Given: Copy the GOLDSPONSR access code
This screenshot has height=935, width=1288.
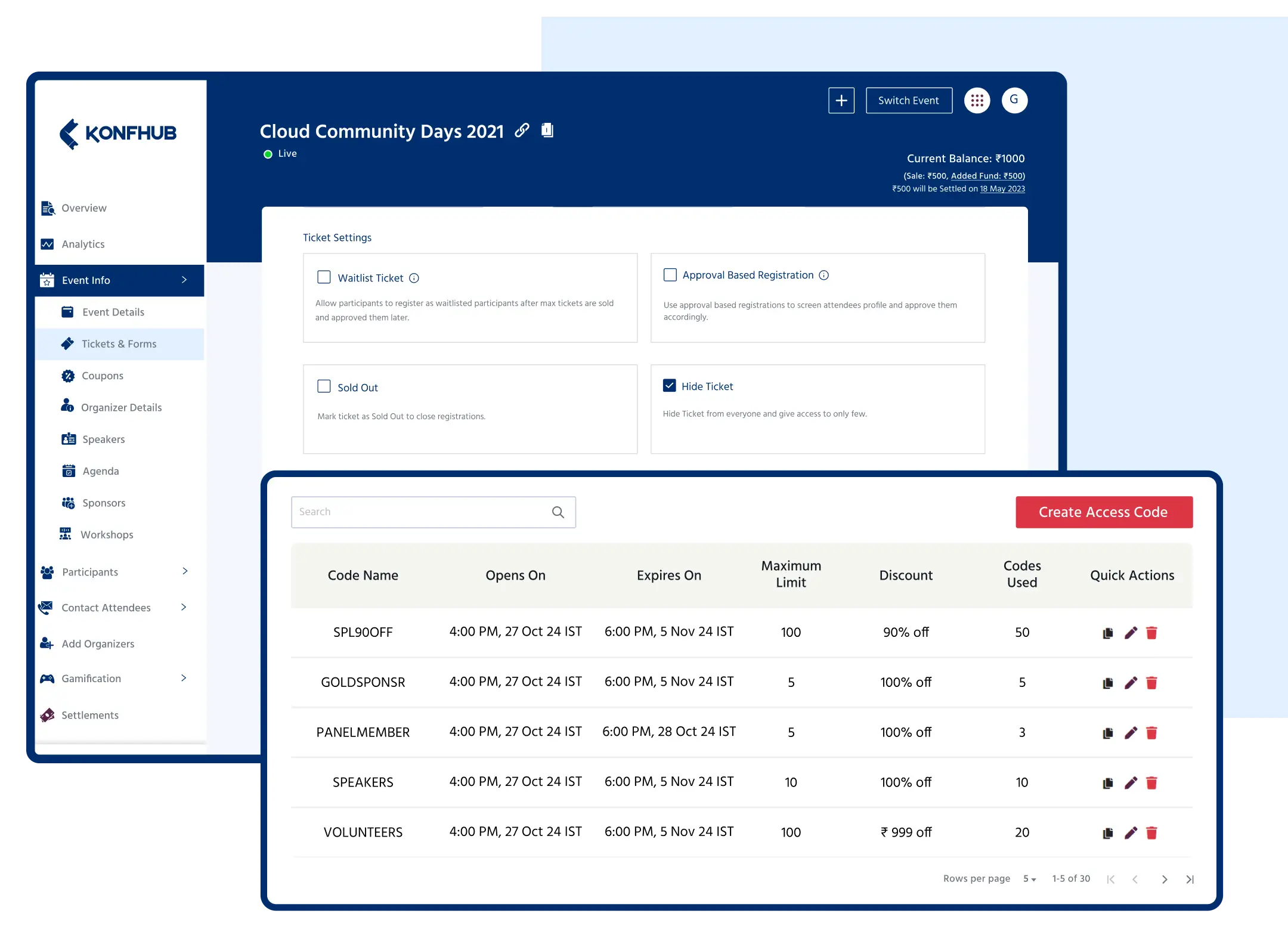Looking at the screenshot, I should click(1108, 683).
